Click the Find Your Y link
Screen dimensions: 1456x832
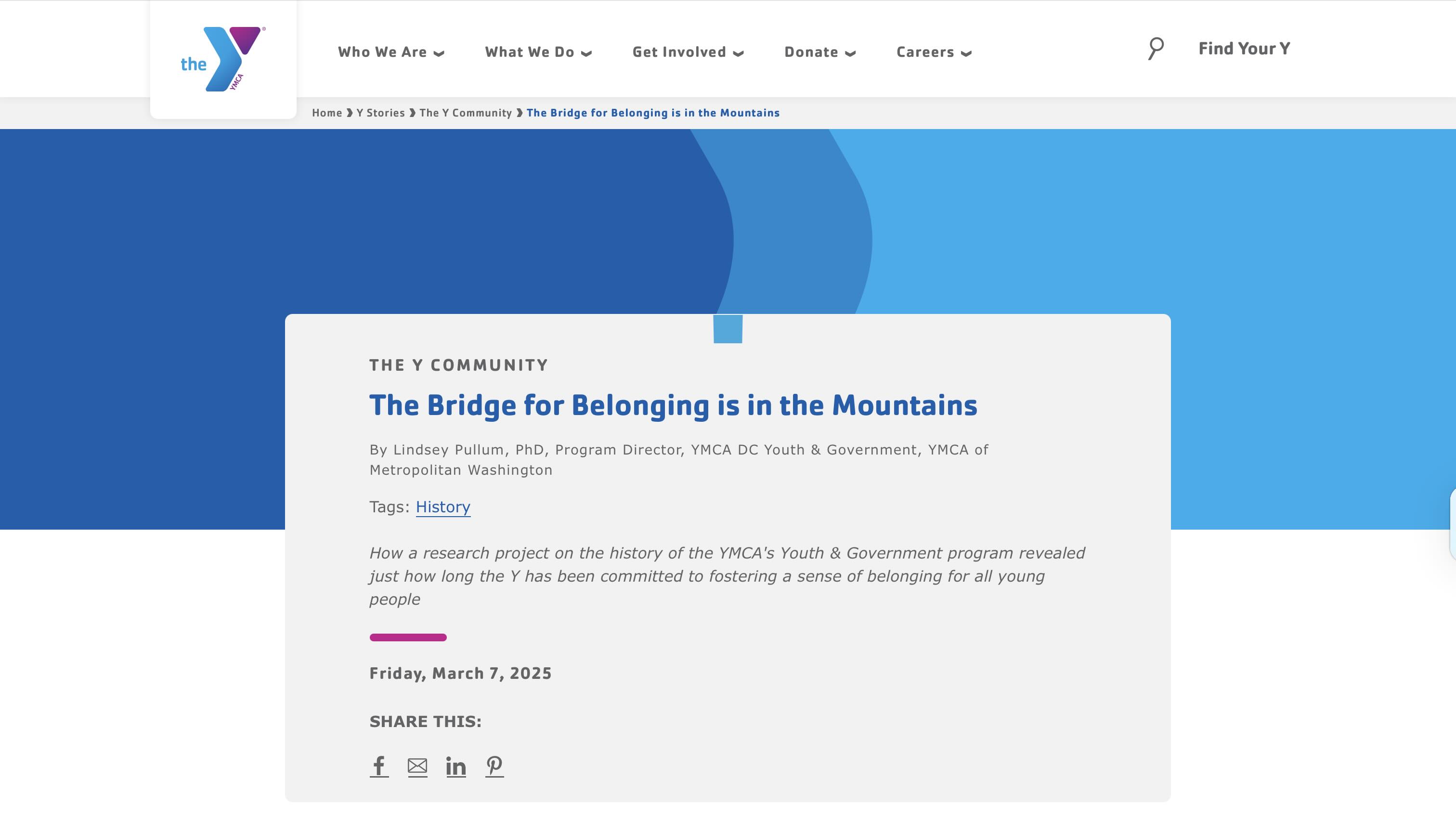coord(1244,49)
